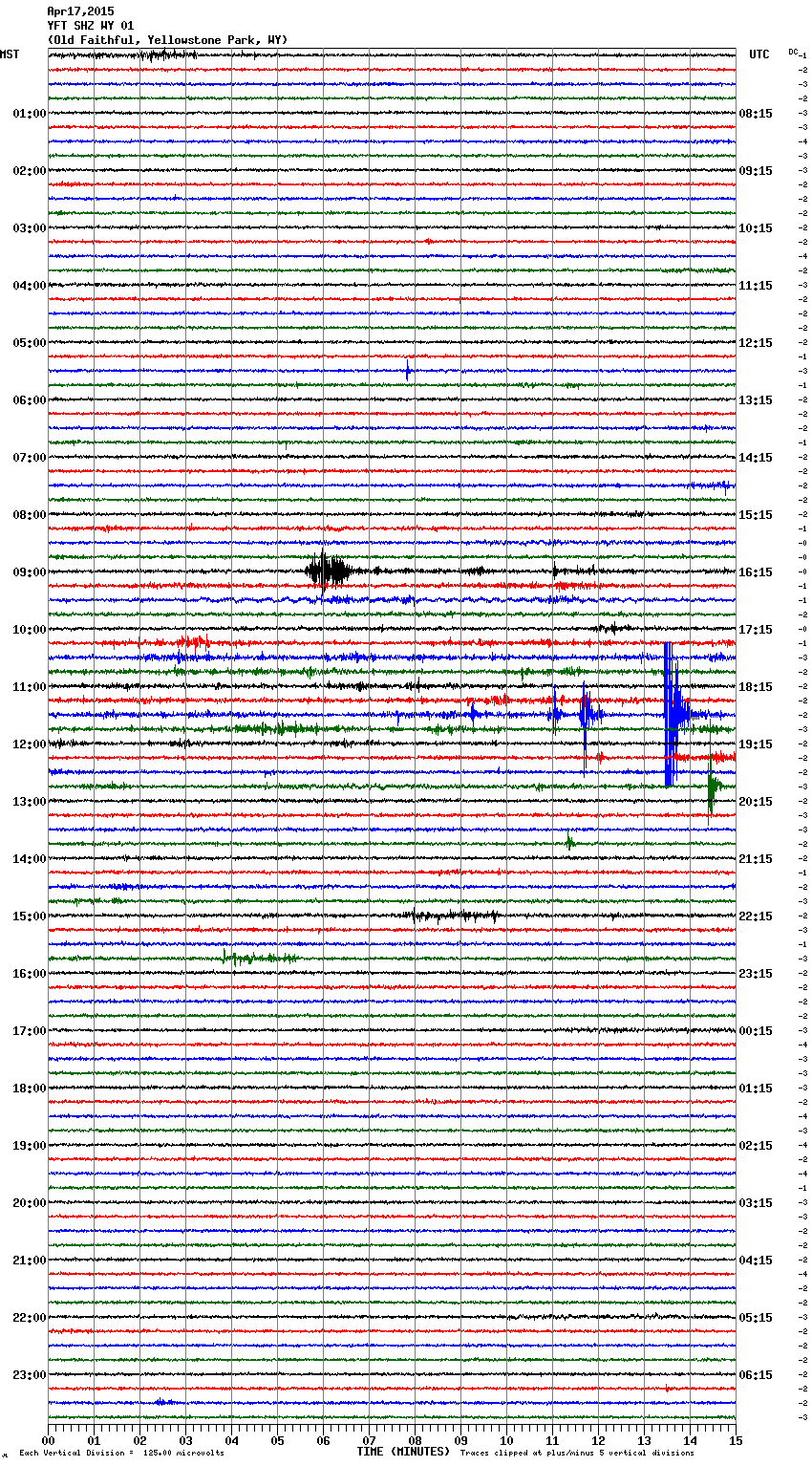The height and width of the screenshot is (1466, 812).
Task: Select the 18:00 MST time label
Action: pyautogui.click(x=29, y=1089)
